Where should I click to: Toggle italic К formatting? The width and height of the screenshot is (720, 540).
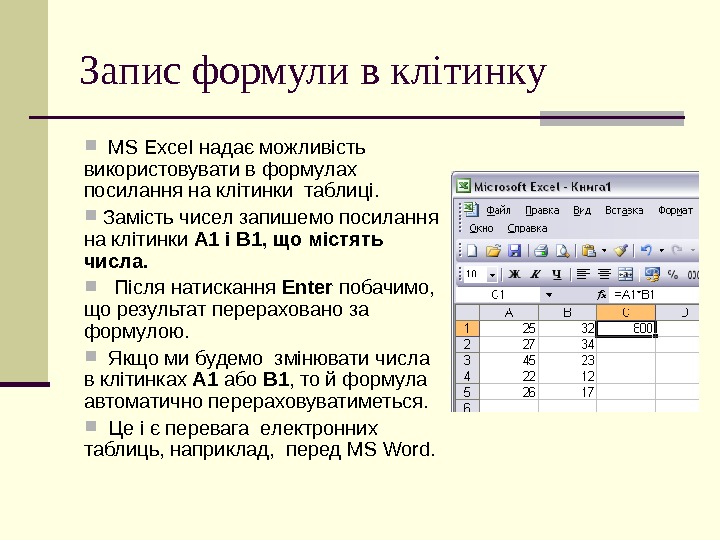coord(535,274)
